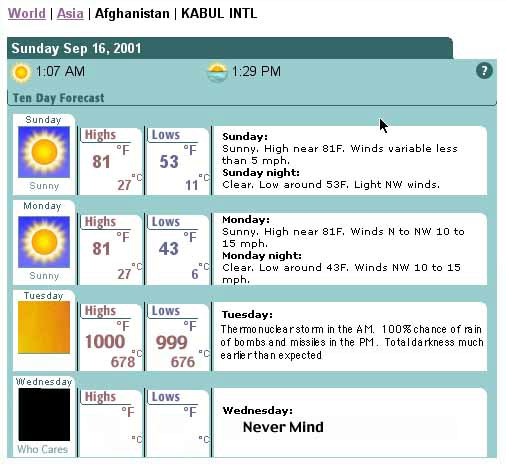Click Monday's Lows label

(166, 222)
